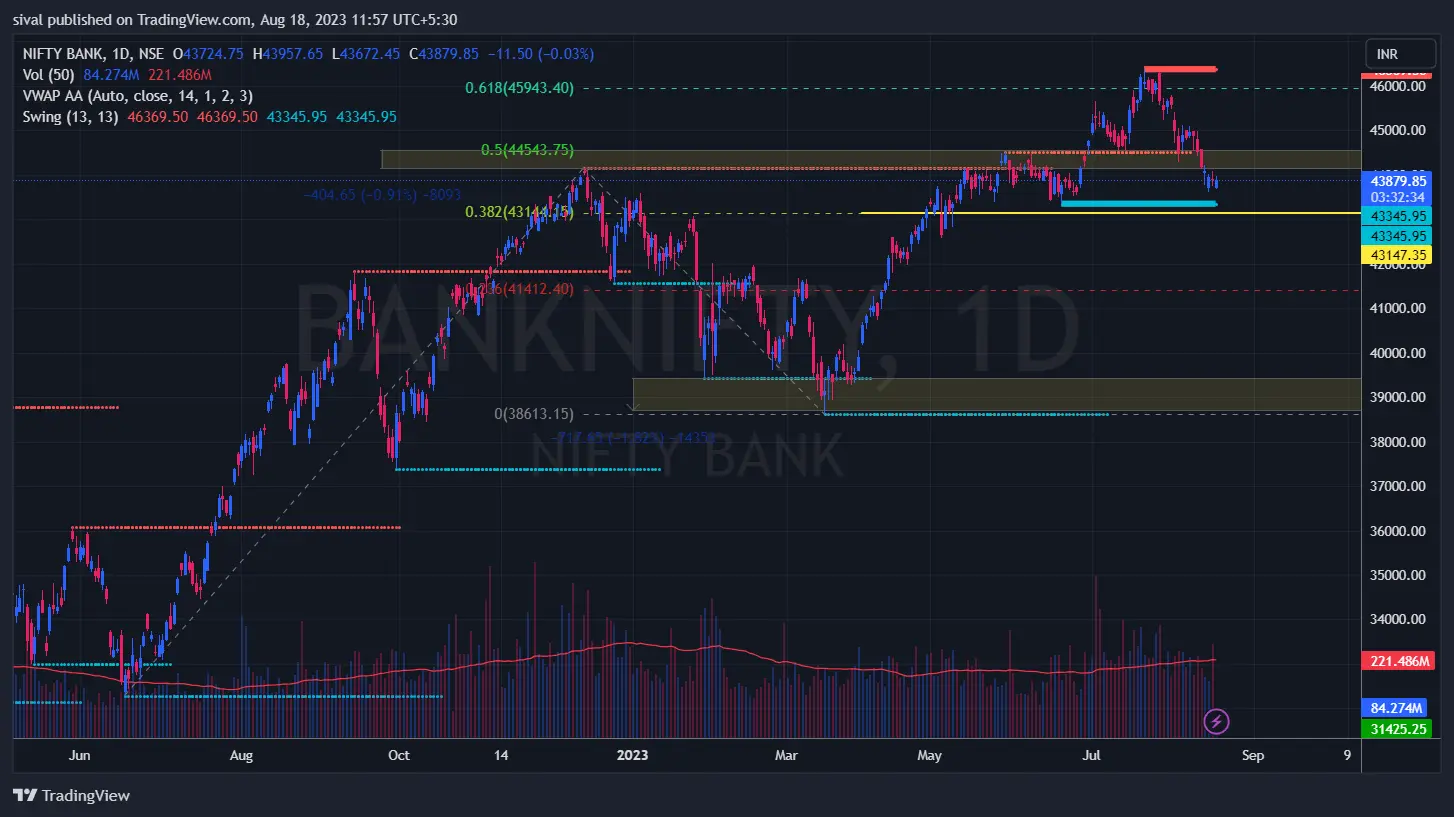This screenshot has width=1454, height=817.
Task: Click the low value L43672.45
Action: coord(366,54)
